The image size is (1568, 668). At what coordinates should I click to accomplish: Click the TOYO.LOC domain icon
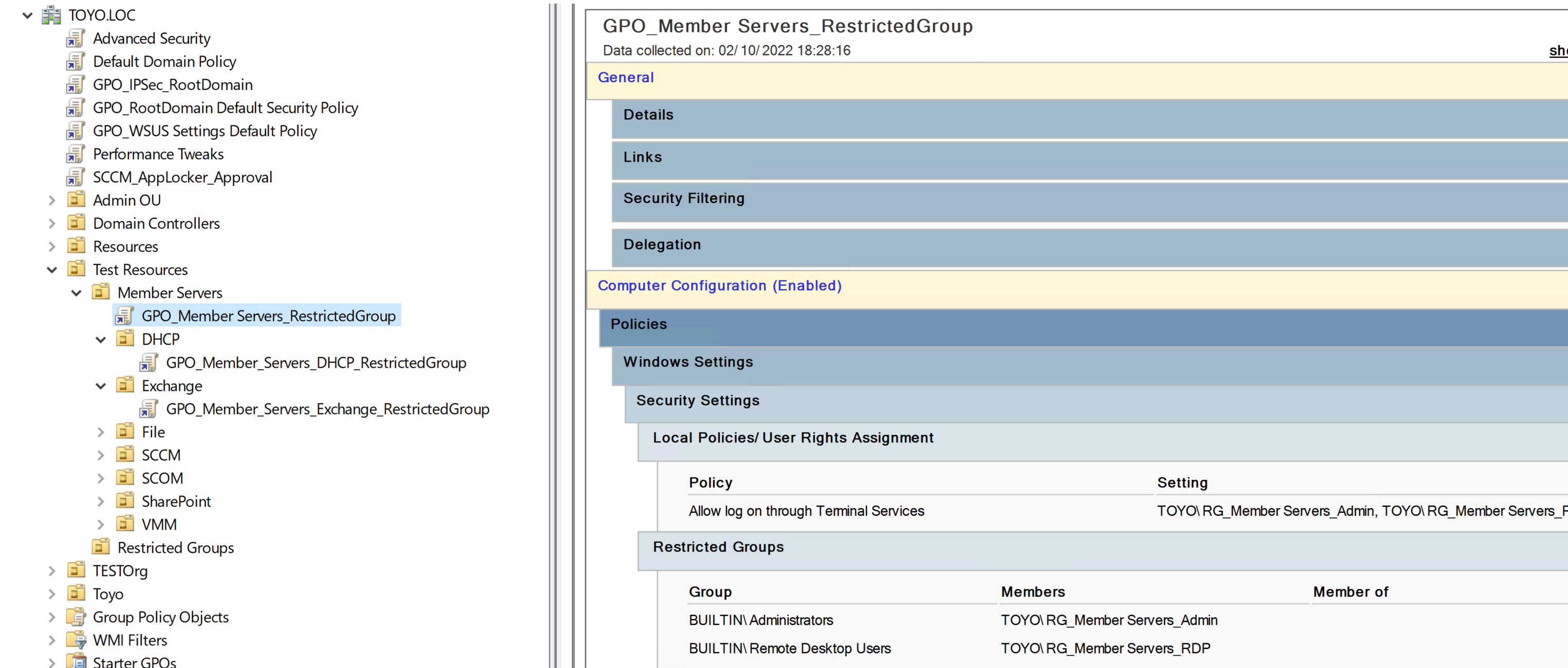coord(52,14)
